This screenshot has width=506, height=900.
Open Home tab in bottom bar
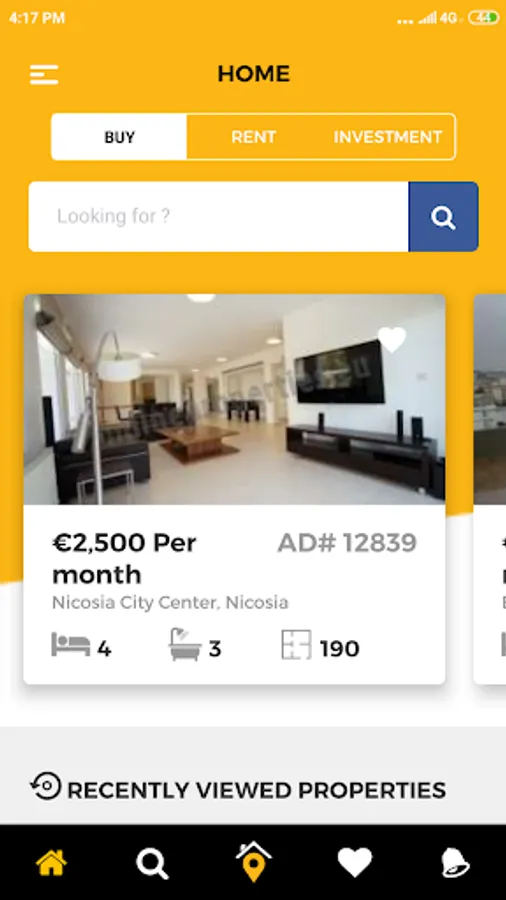[51, 863]
